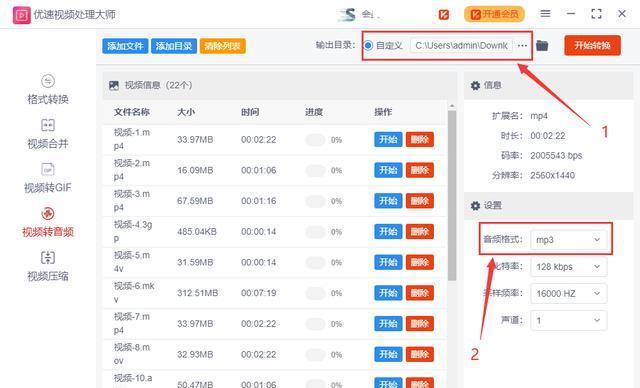Viewport: 640px width, 388px height.
Task: Open the 视频合并 sidebar tool
Action: 48,134
